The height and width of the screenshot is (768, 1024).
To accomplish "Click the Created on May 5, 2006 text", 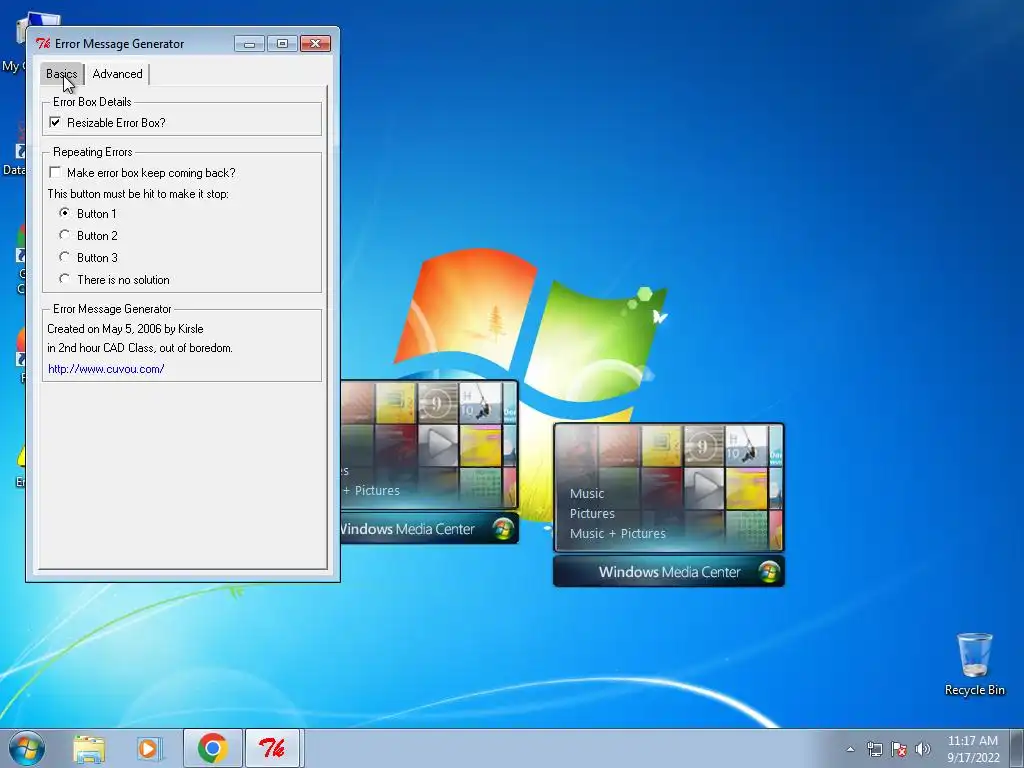I will [125, 328].
